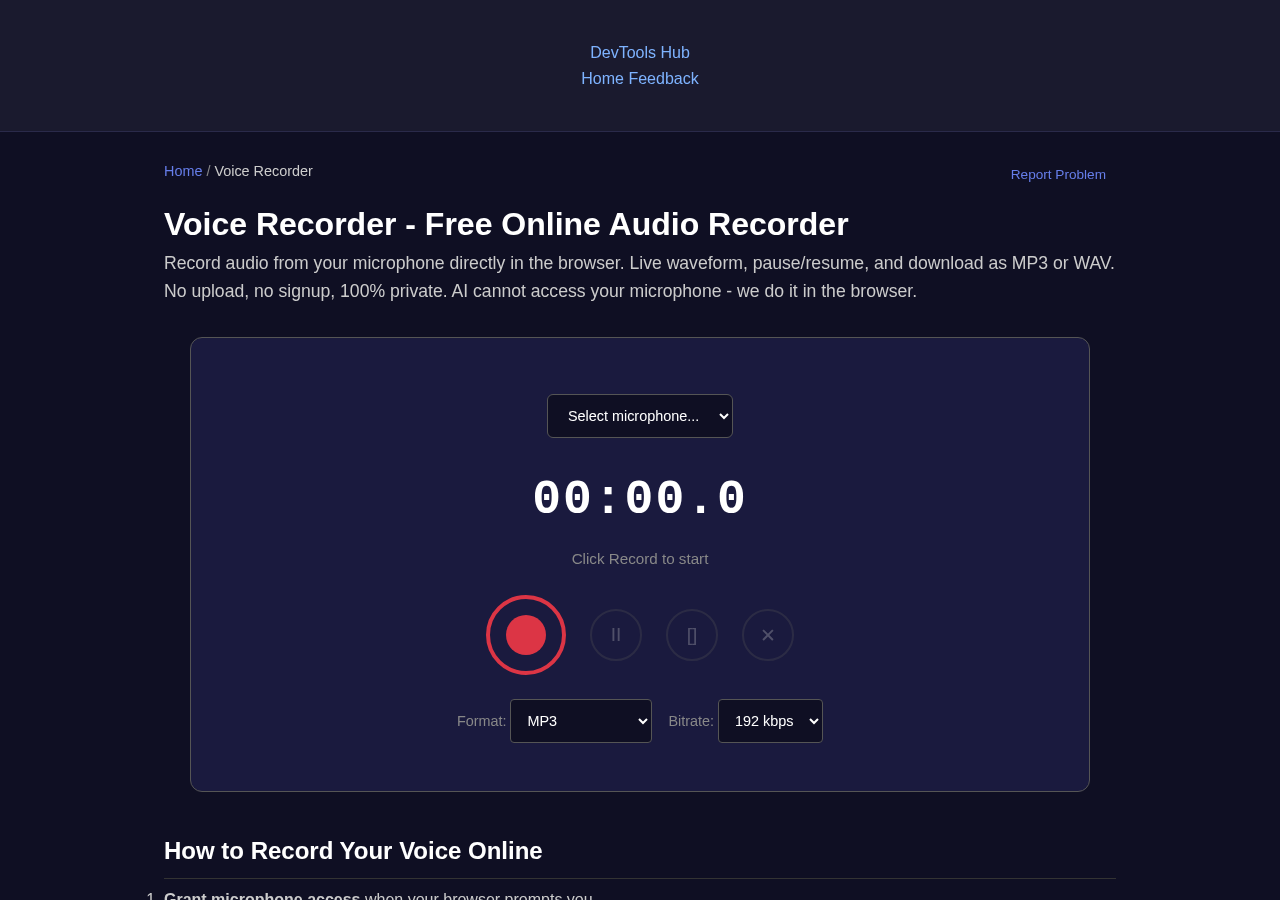Image resolution: width=1280 pixels, height=900 pixels.
Task: Click the Report Problem link
Action: 1058,175
